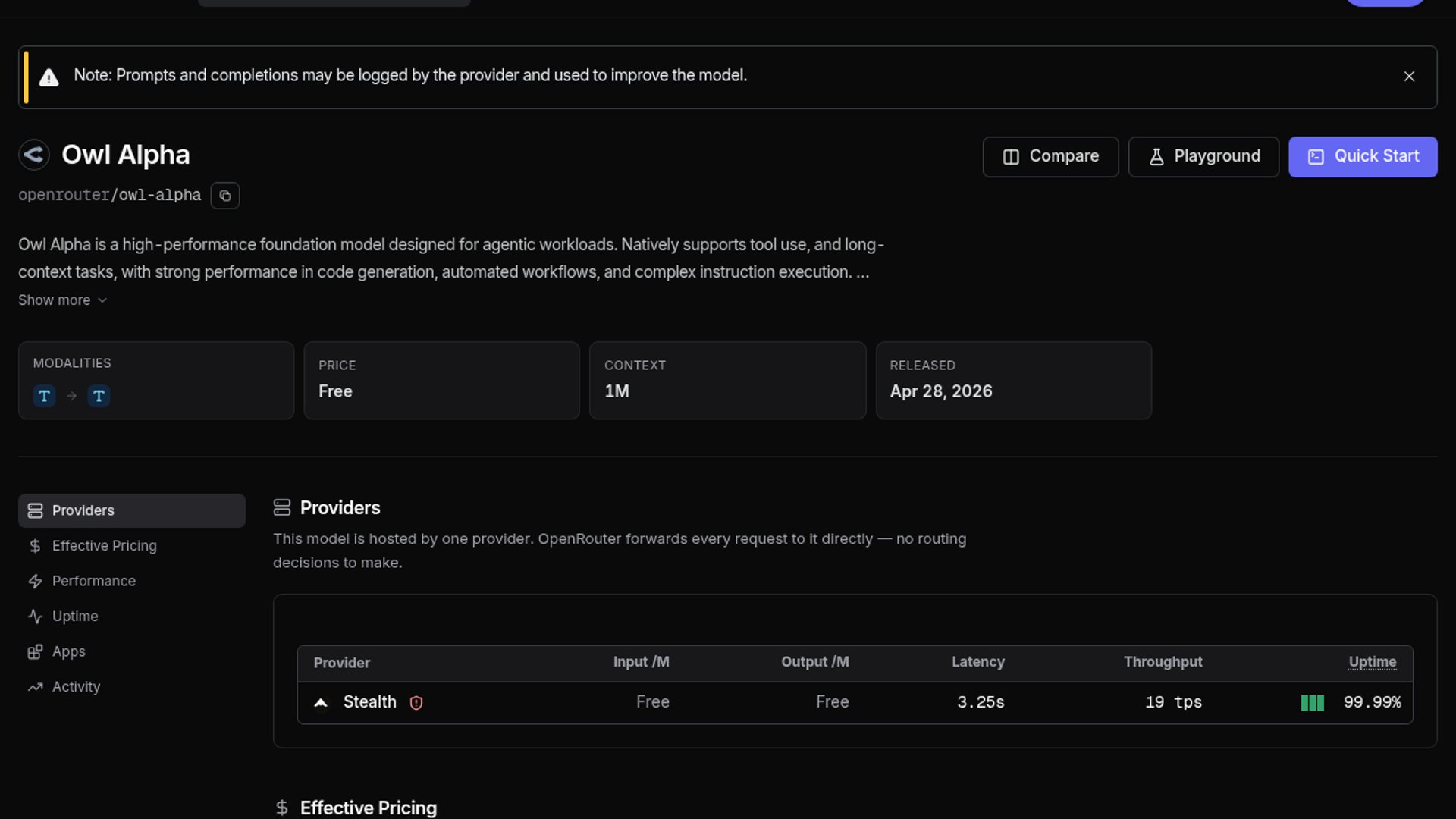Click the Input /M column header
Viewport: 1456px width, 819px height.
[642, 662]
